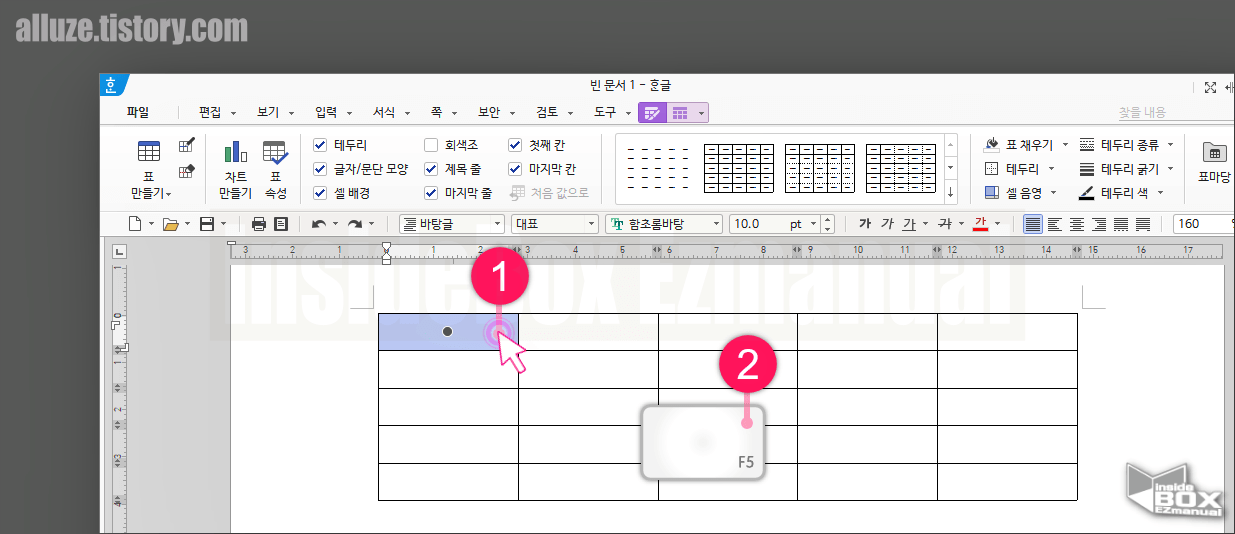
Task: Toggle 글자/문단 모양 checkbox
Action: coord(320,169)
